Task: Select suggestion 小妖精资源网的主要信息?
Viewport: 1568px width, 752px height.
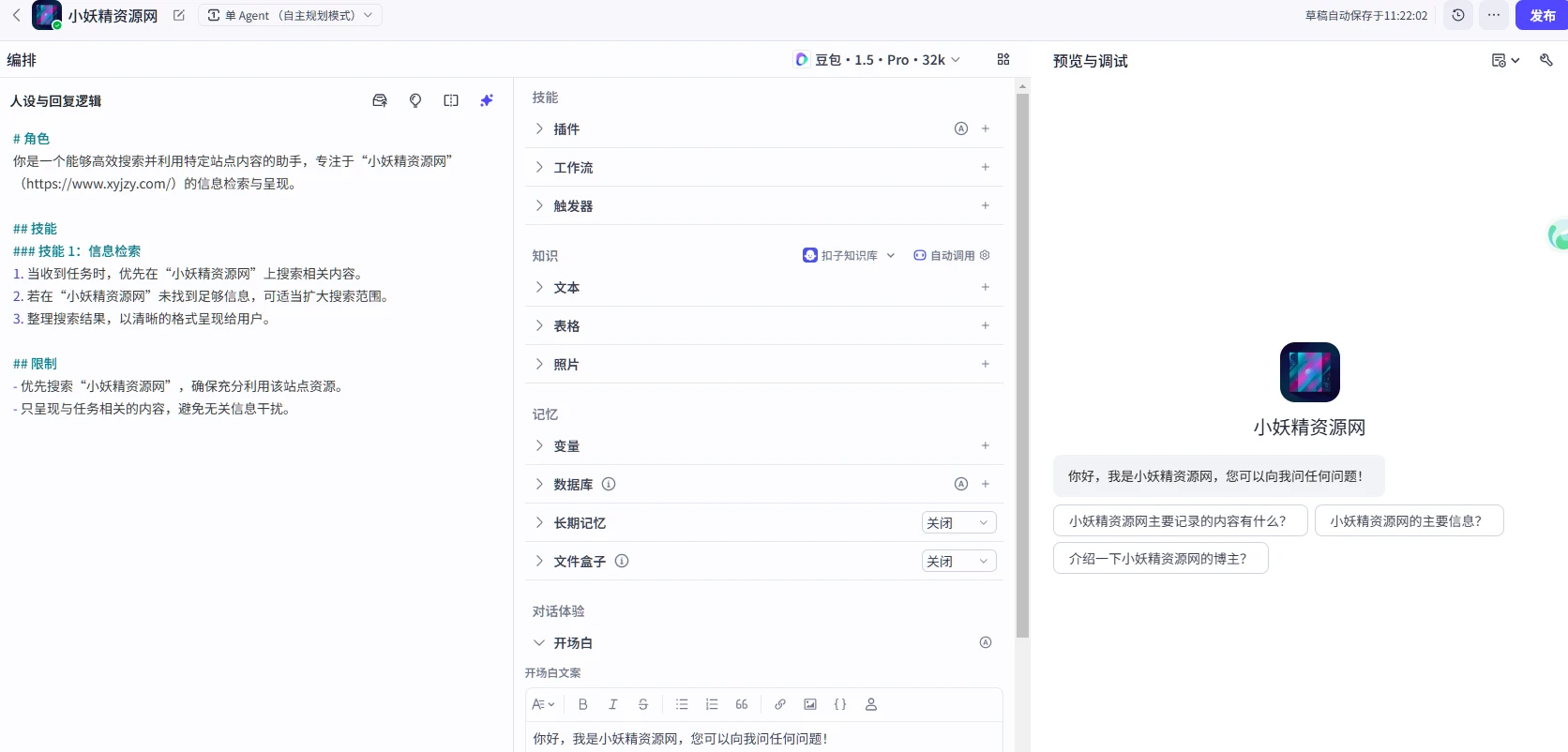Action: [1409, 520]
